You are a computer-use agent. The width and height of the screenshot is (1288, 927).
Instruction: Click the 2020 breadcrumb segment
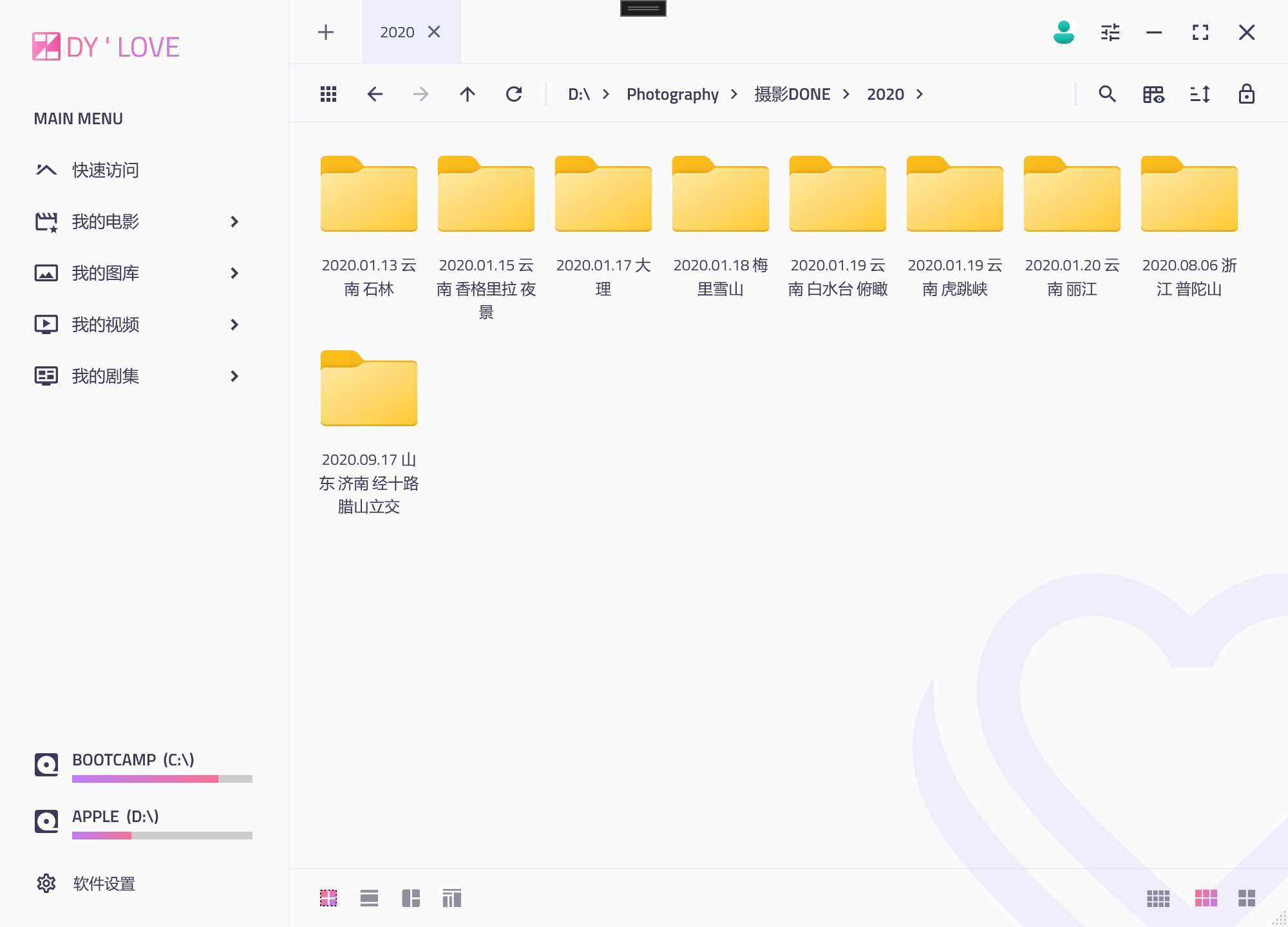pos(885,94)
